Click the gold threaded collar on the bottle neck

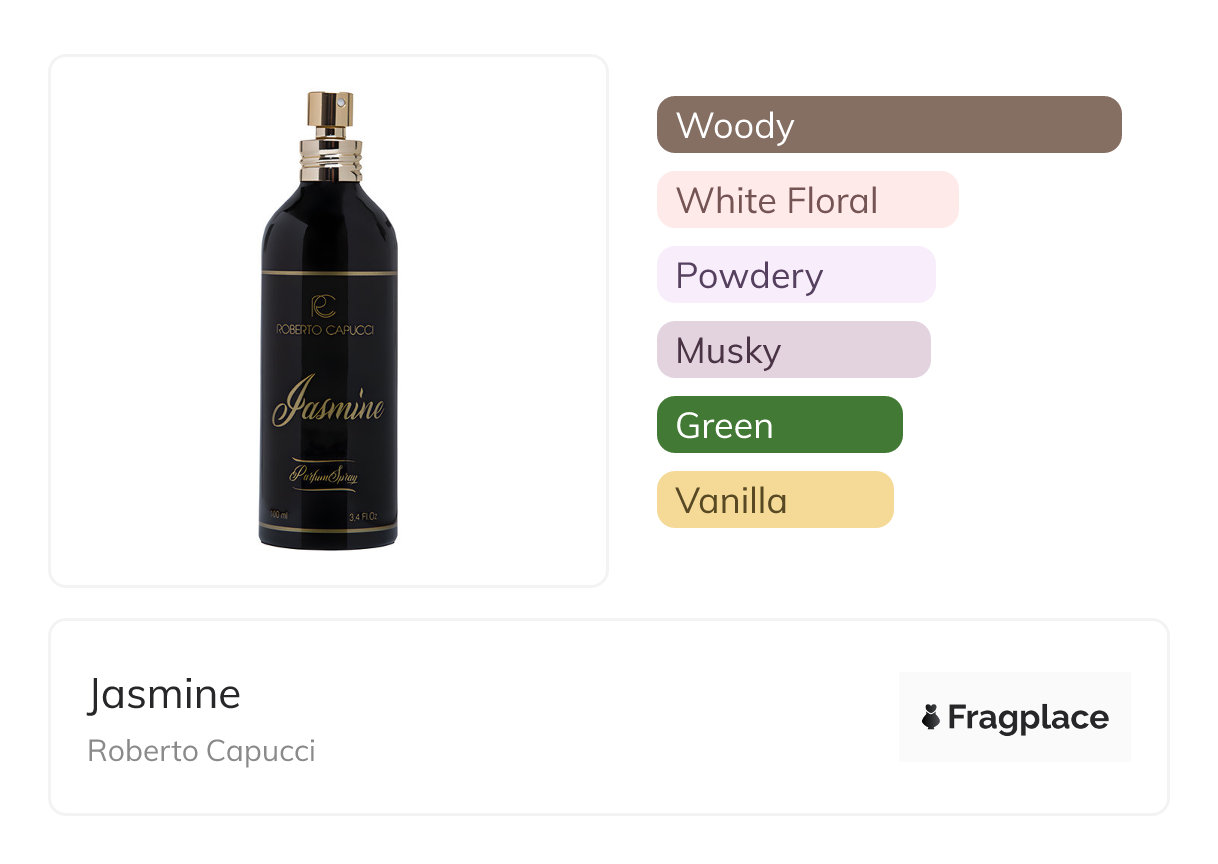click(328, 160)
